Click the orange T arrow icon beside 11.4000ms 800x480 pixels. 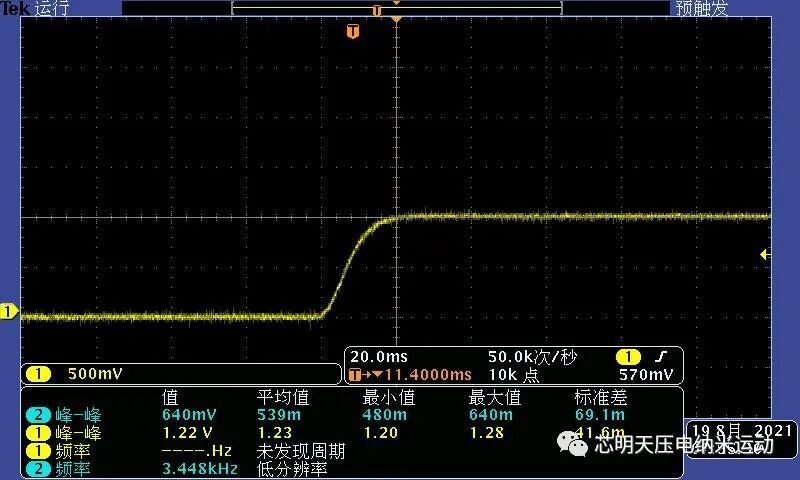point(365,375)
